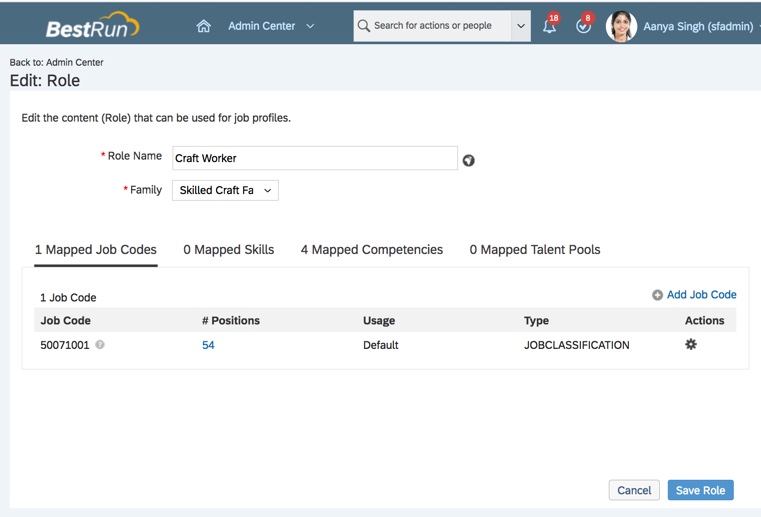
Task: Click the Add Job Code link
Action: coord(695,295)
